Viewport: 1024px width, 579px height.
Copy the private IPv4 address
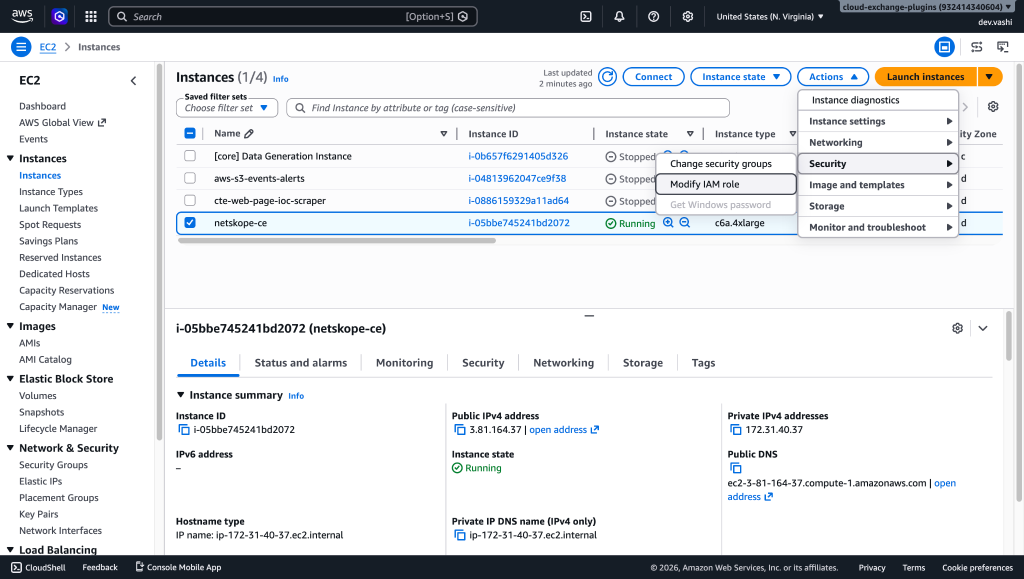pyautogui.click(x=735, y=430)
